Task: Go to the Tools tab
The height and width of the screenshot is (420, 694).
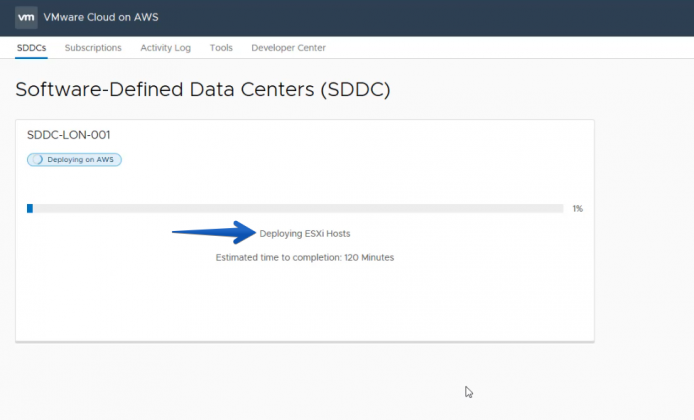Action: pyautogui.click(x=221, y=48)
